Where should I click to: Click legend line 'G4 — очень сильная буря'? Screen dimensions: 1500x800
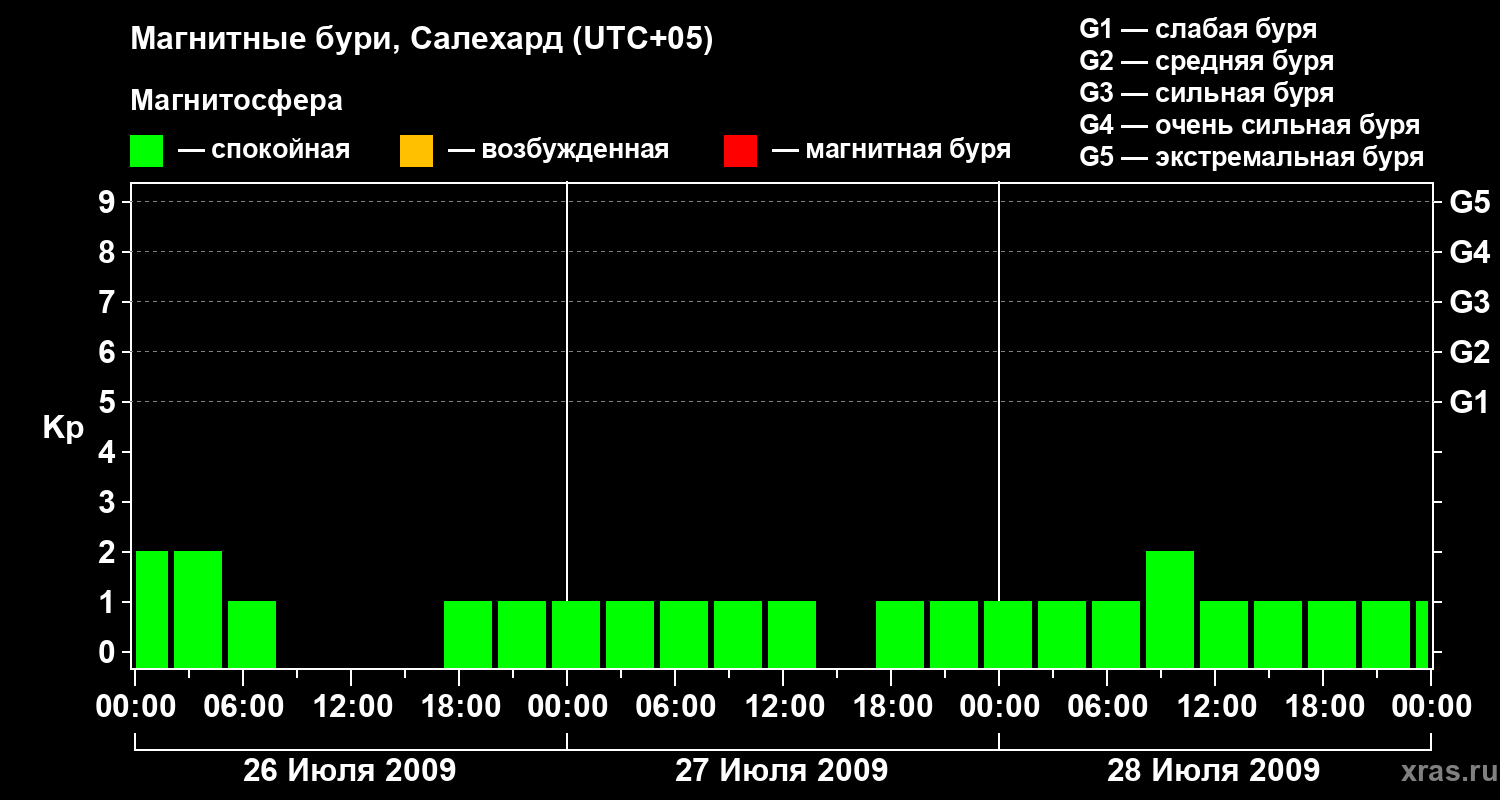1250,125
